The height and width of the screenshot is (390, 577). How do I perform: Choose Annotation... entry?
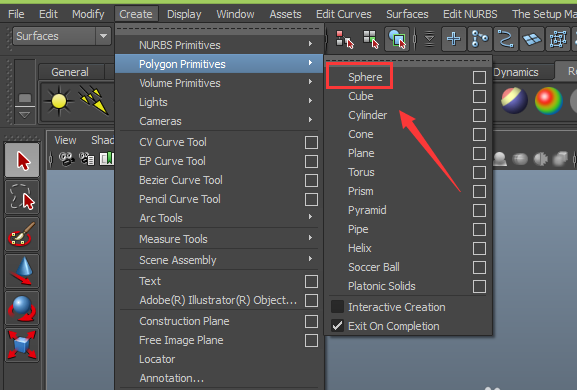tap(171, 378)
